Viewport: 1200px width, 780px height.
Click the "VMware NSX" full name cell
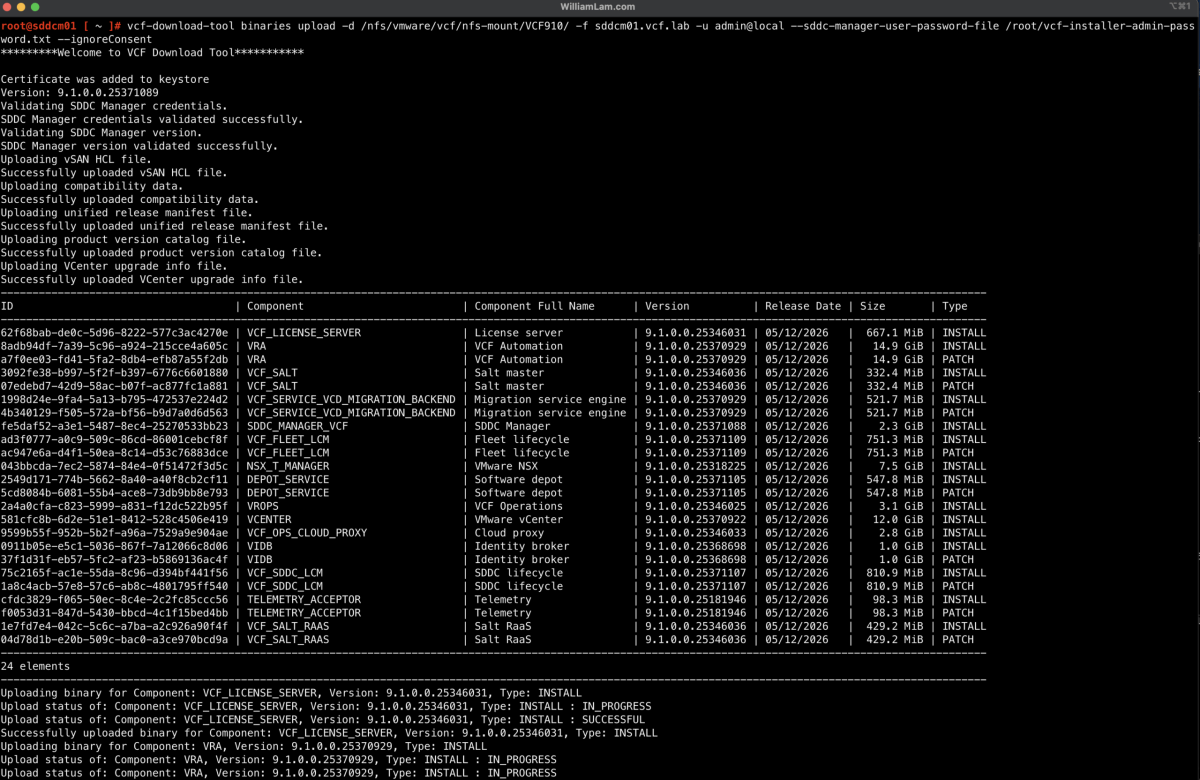click(506, 466)
